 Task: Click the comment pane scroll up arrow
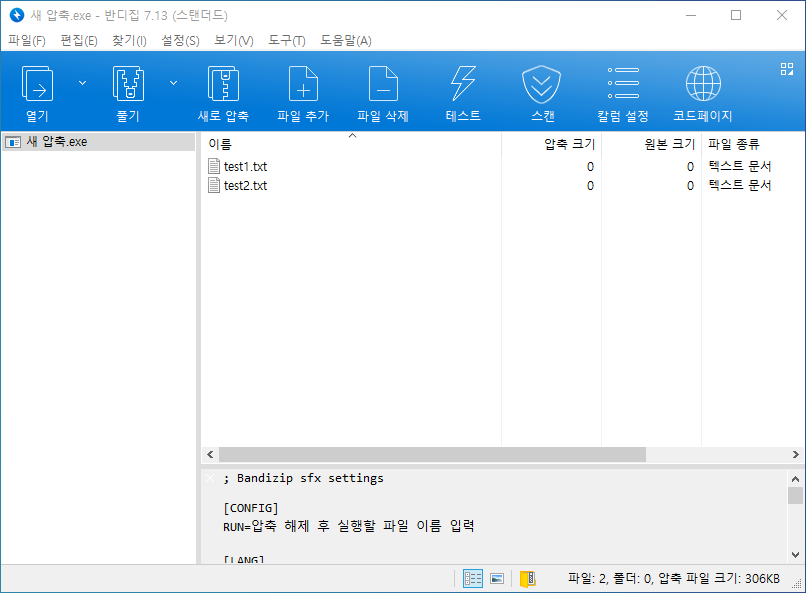click(795, 479)
